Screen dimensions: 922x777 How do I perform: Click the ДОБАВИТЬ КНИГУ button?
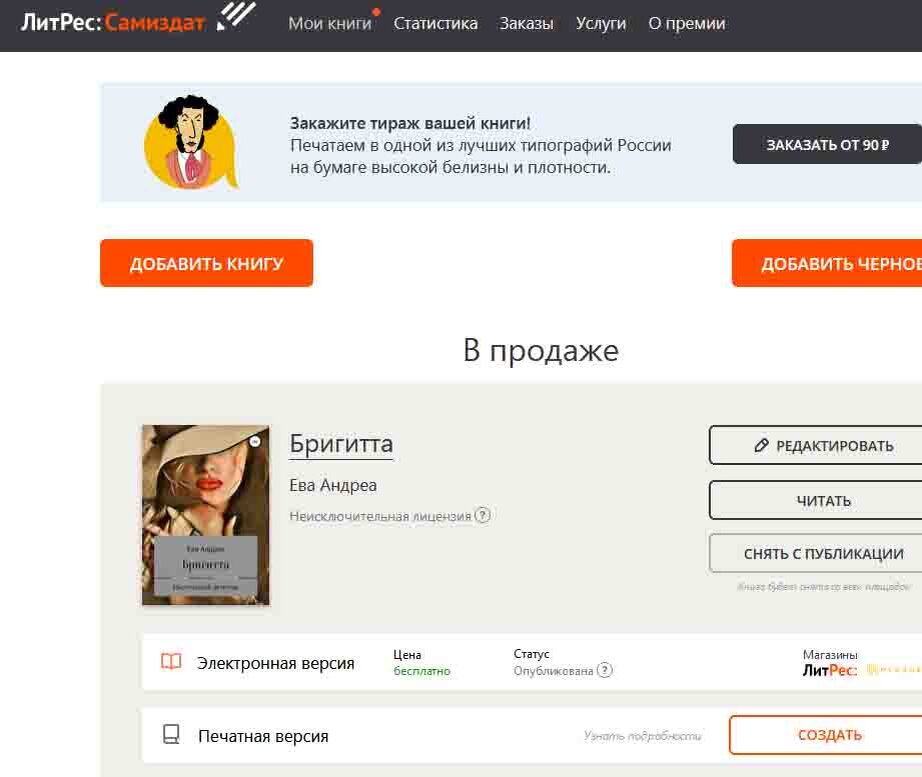coord(206,263)
